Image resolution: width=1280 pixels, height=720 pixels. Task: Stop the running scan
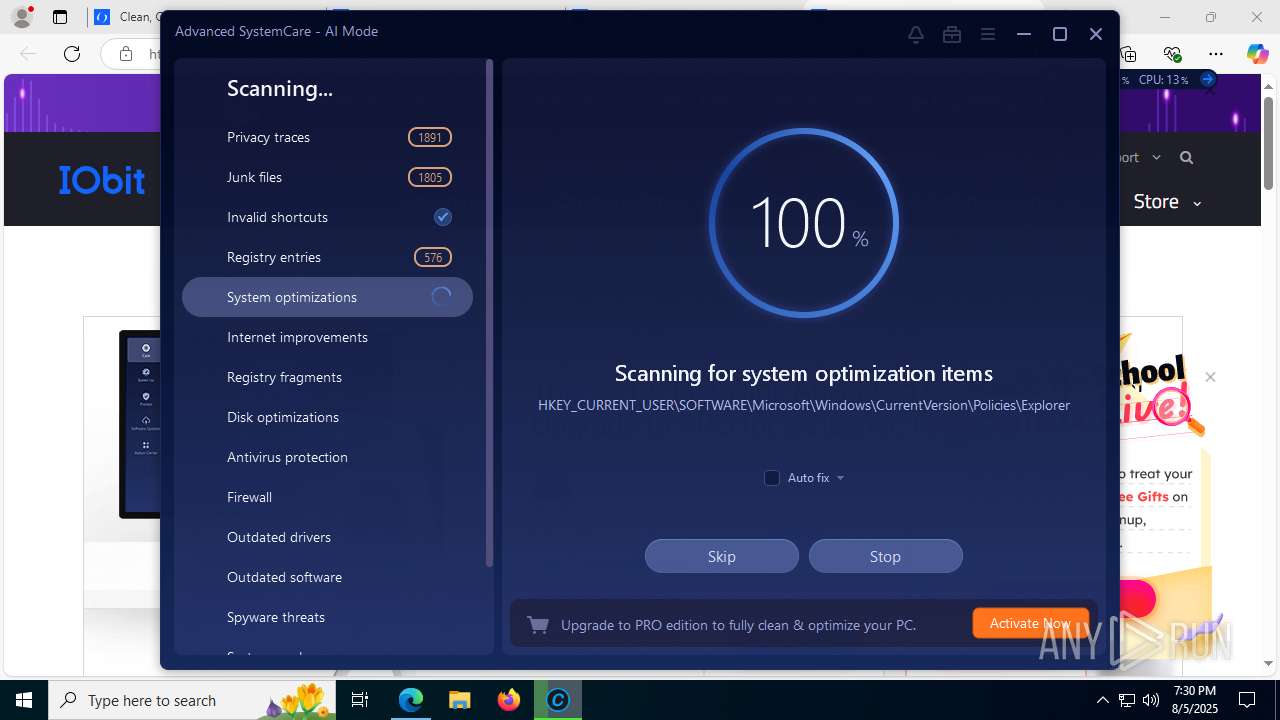tap(886, 556)
